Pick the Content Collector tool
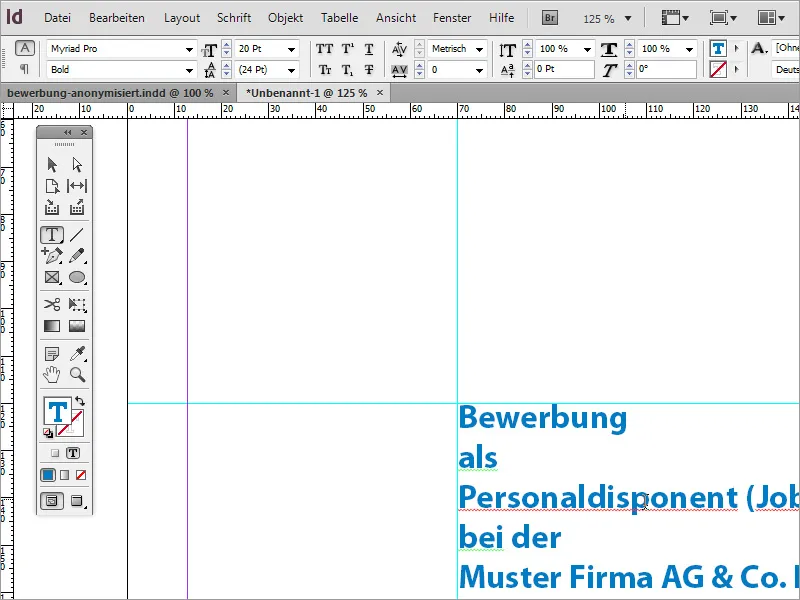Image resolution: width=800 pixels, height=600 pixels. tap(52, 207)
